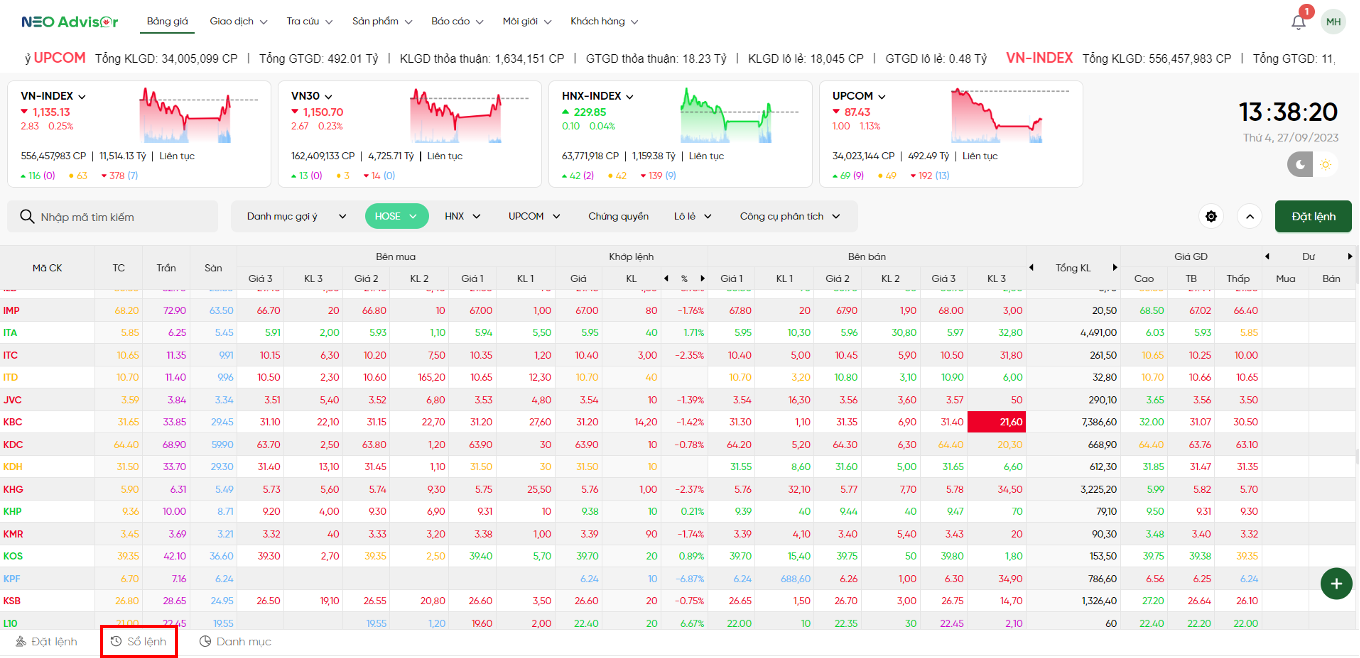Click left arrow beside Dư column

tap(1267, 256)
